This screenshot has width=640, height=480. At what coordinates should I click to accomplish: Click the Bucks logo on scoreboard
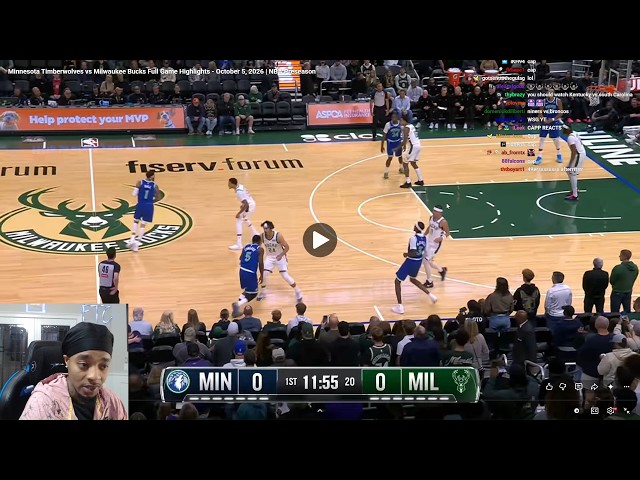coord(461,381)
